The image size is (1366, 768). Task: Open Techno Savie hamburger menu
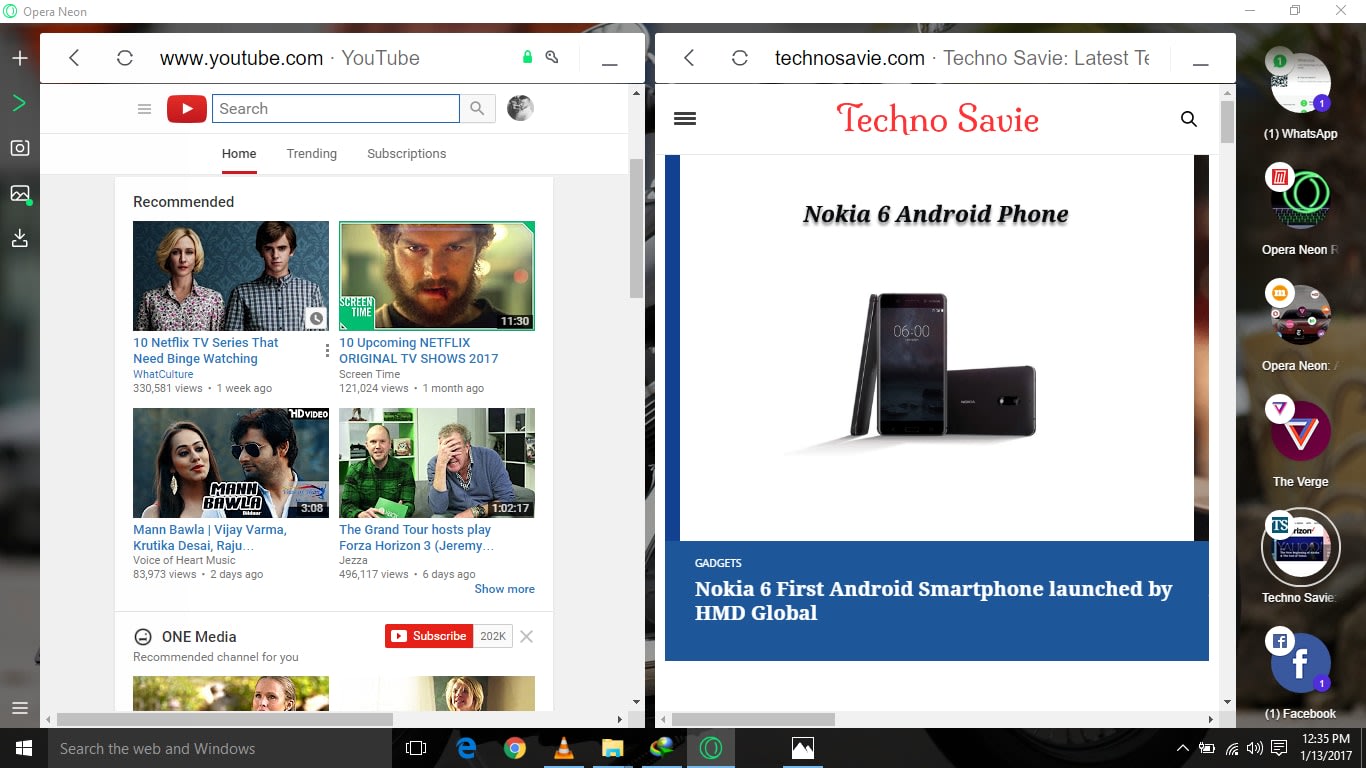[685, 119]
